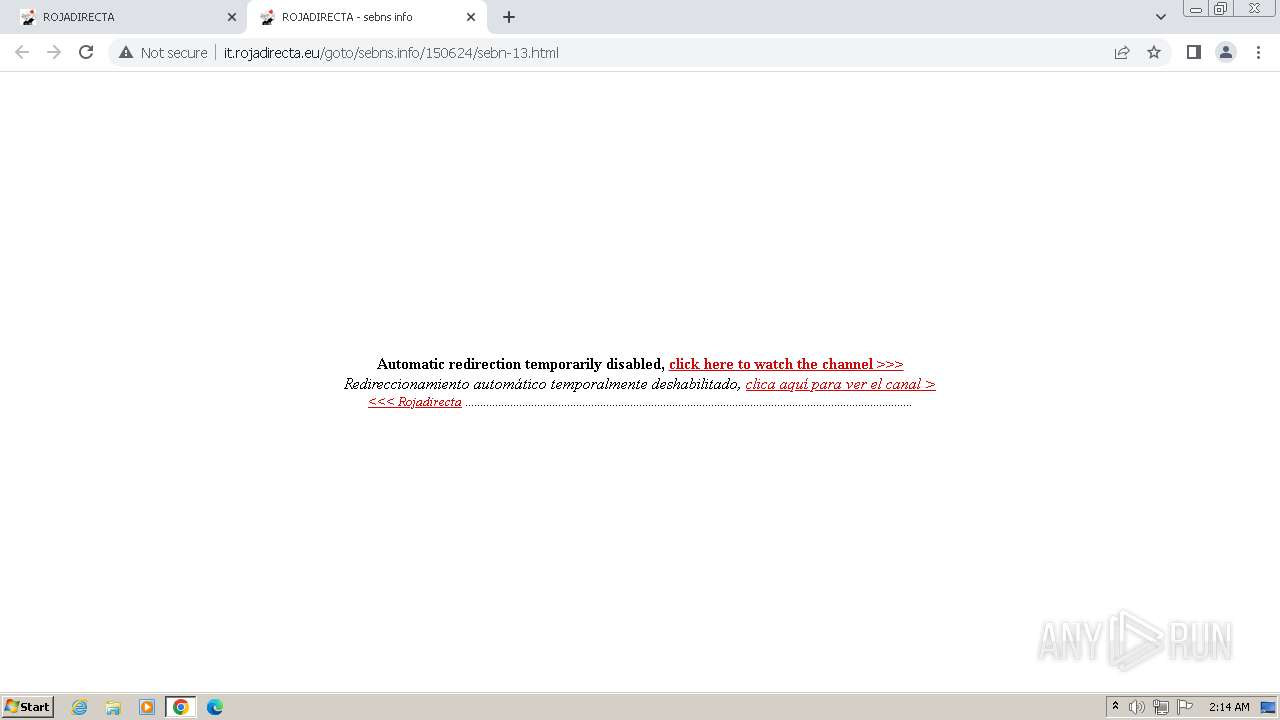Select Chrome in the taskbar
1280x720 pixels.
point(181,707)
